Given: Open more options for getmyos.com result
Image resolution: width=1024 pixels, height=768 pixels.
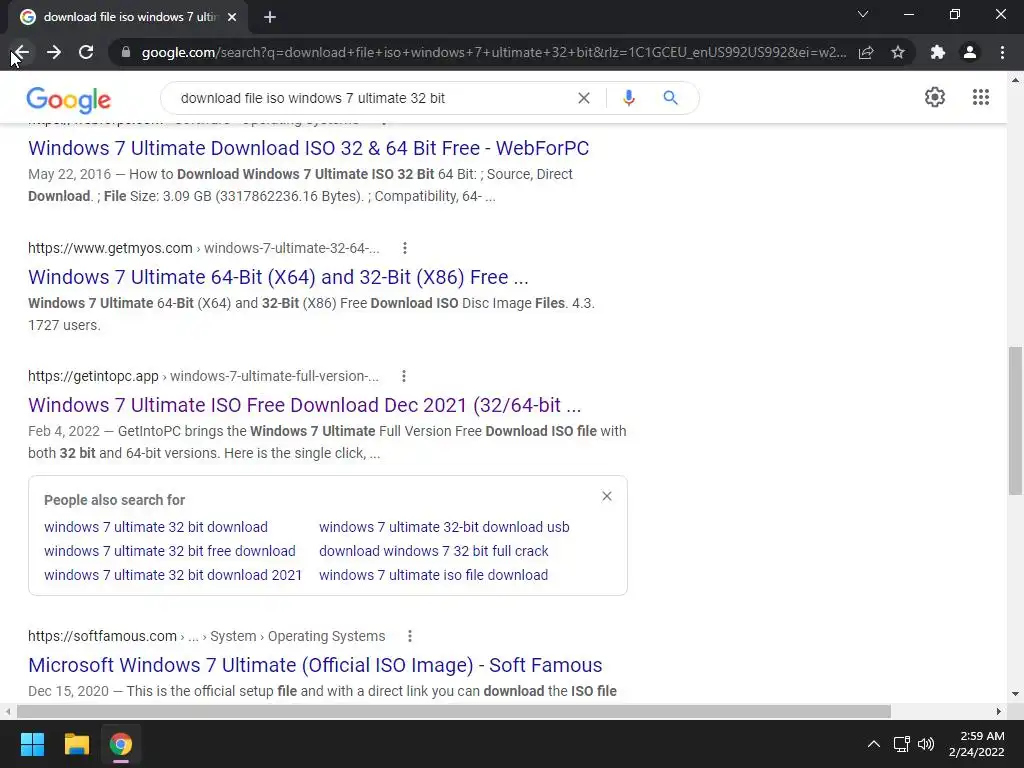Looking at the screenshot, I should click(x=405, y=248).
